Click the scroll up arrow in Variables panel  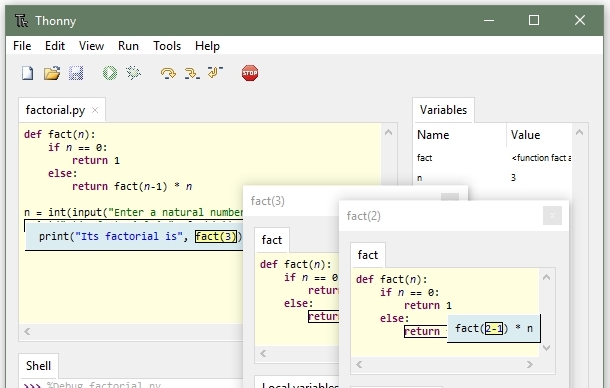579,132
